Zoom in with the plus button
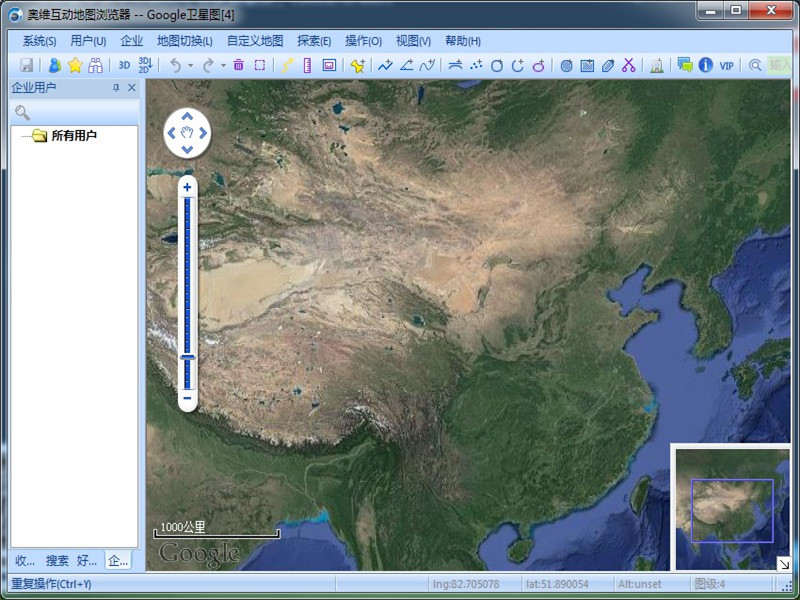Image resolution: width=800 pixels, height=600 pixels. coord(187,187)
